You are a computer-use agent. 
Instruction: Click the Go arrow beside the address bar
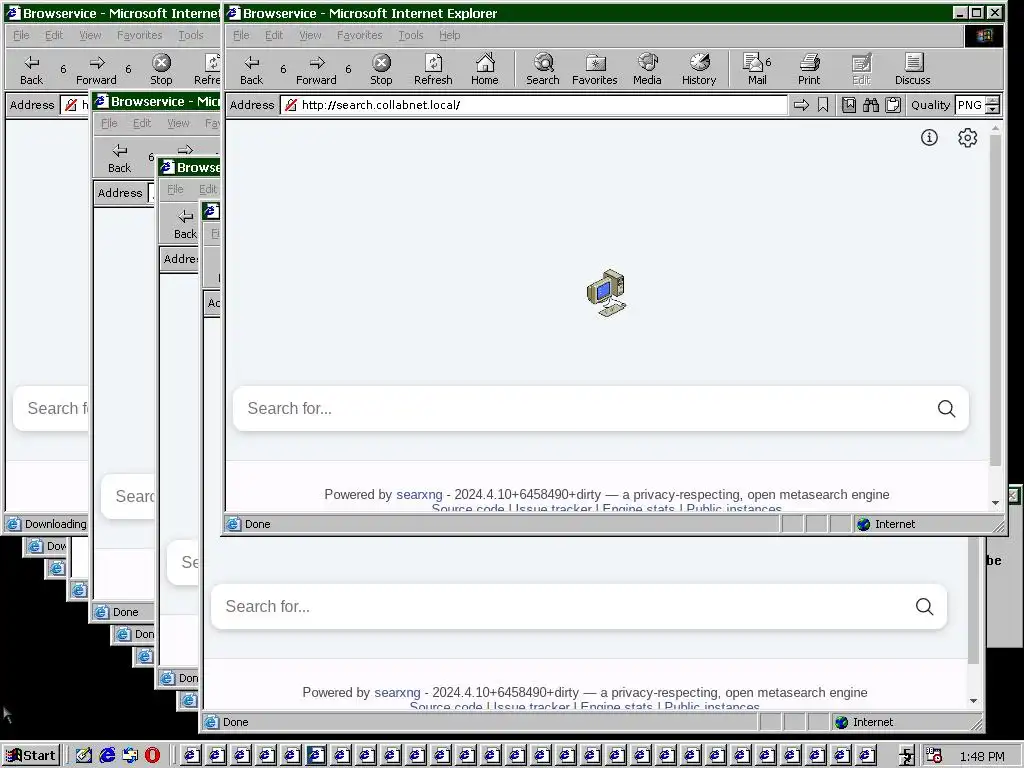pyautogui.click(x=801, y=104)
